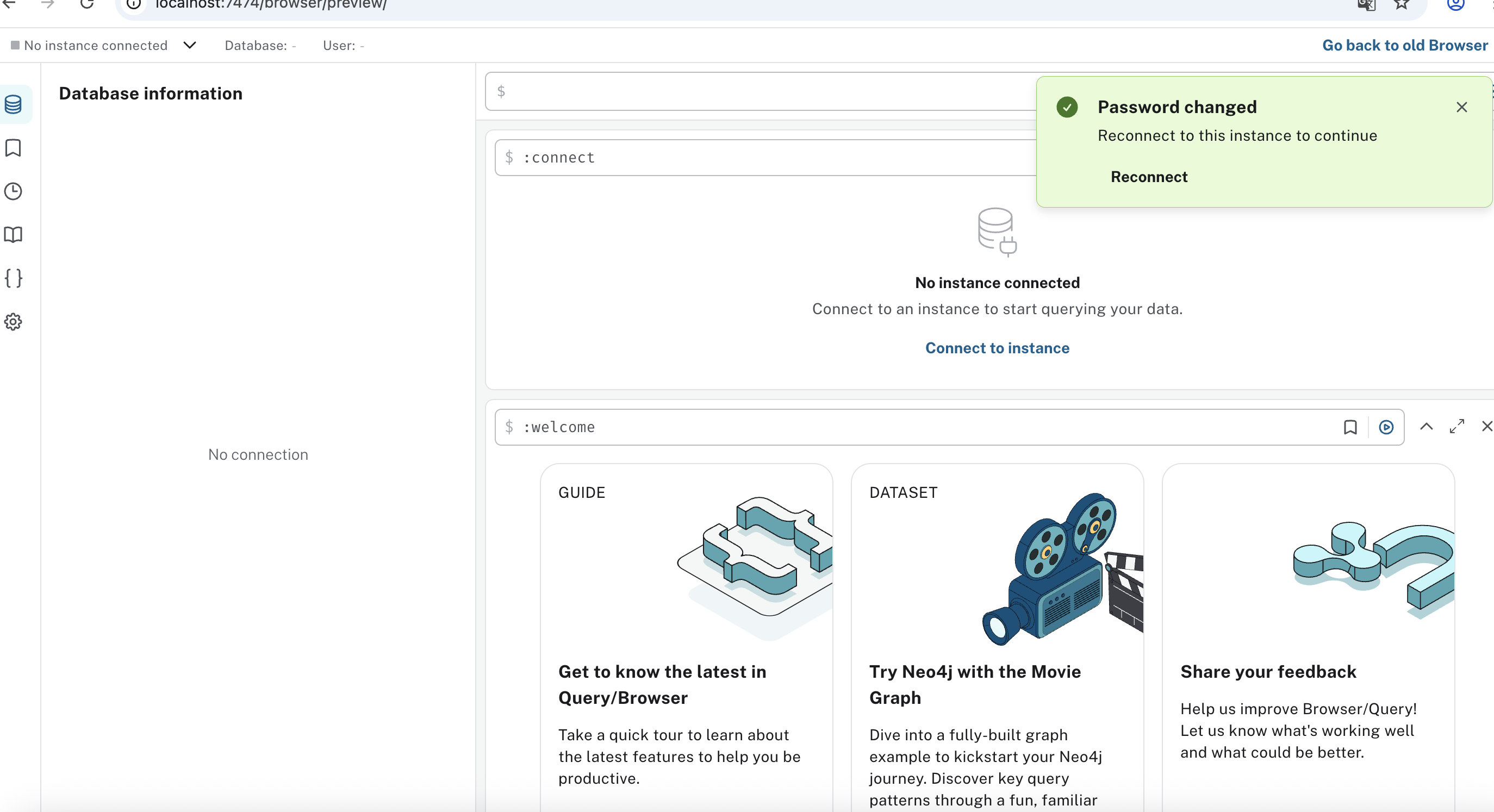Viewport: 1494px width, 812px height.
Task: Open the query History clock icon
Action: point(14,191)
